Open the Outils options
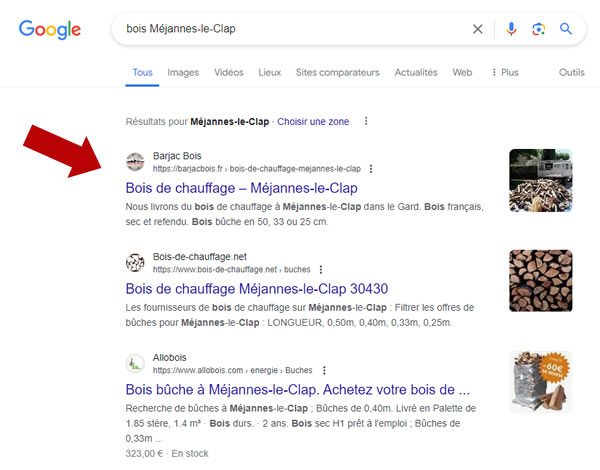600x470 pixels. [x=572, y=72]
